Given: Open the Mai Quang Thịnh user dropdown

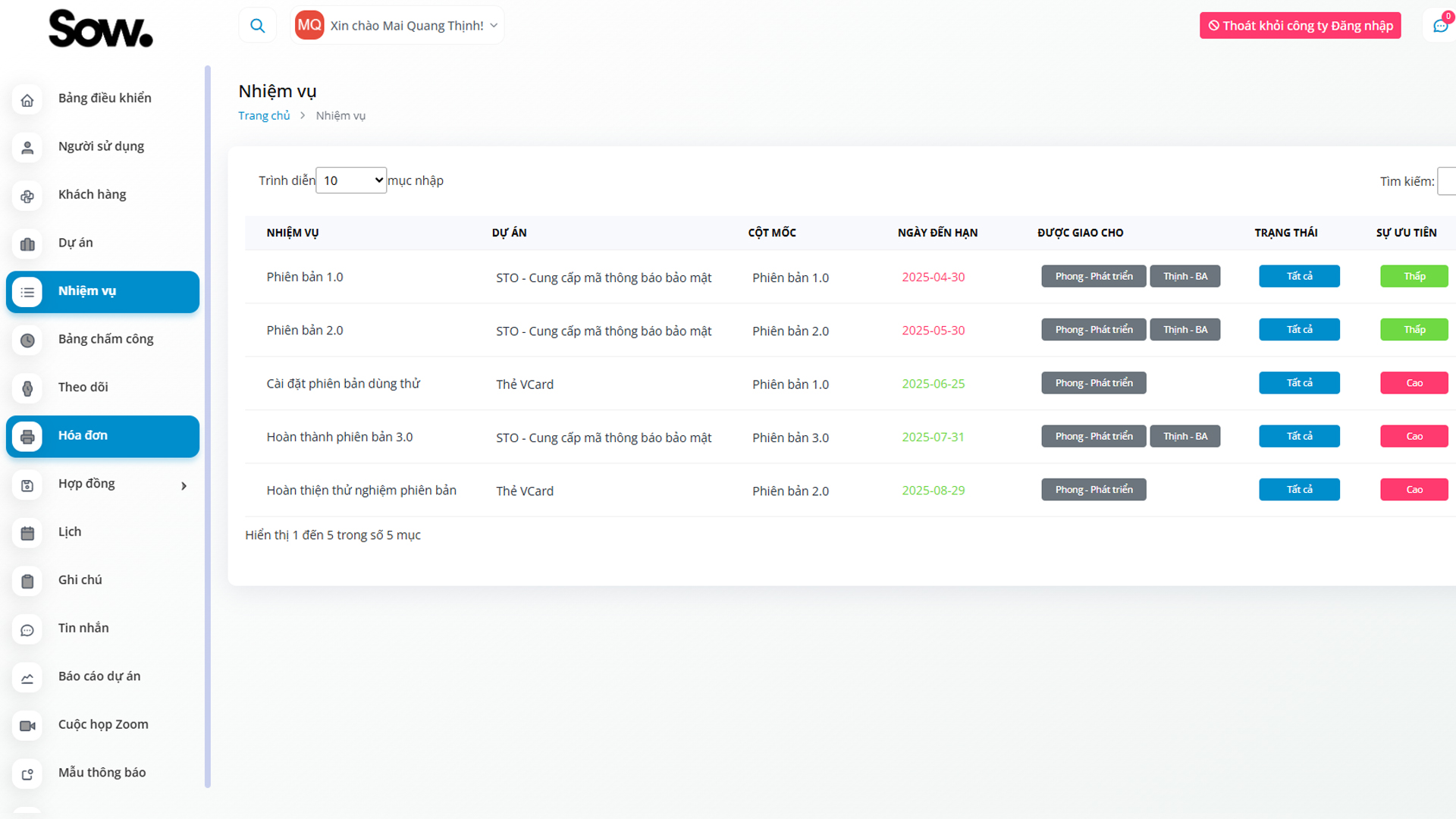Looking at the screenshot, I should pos(398,26).
